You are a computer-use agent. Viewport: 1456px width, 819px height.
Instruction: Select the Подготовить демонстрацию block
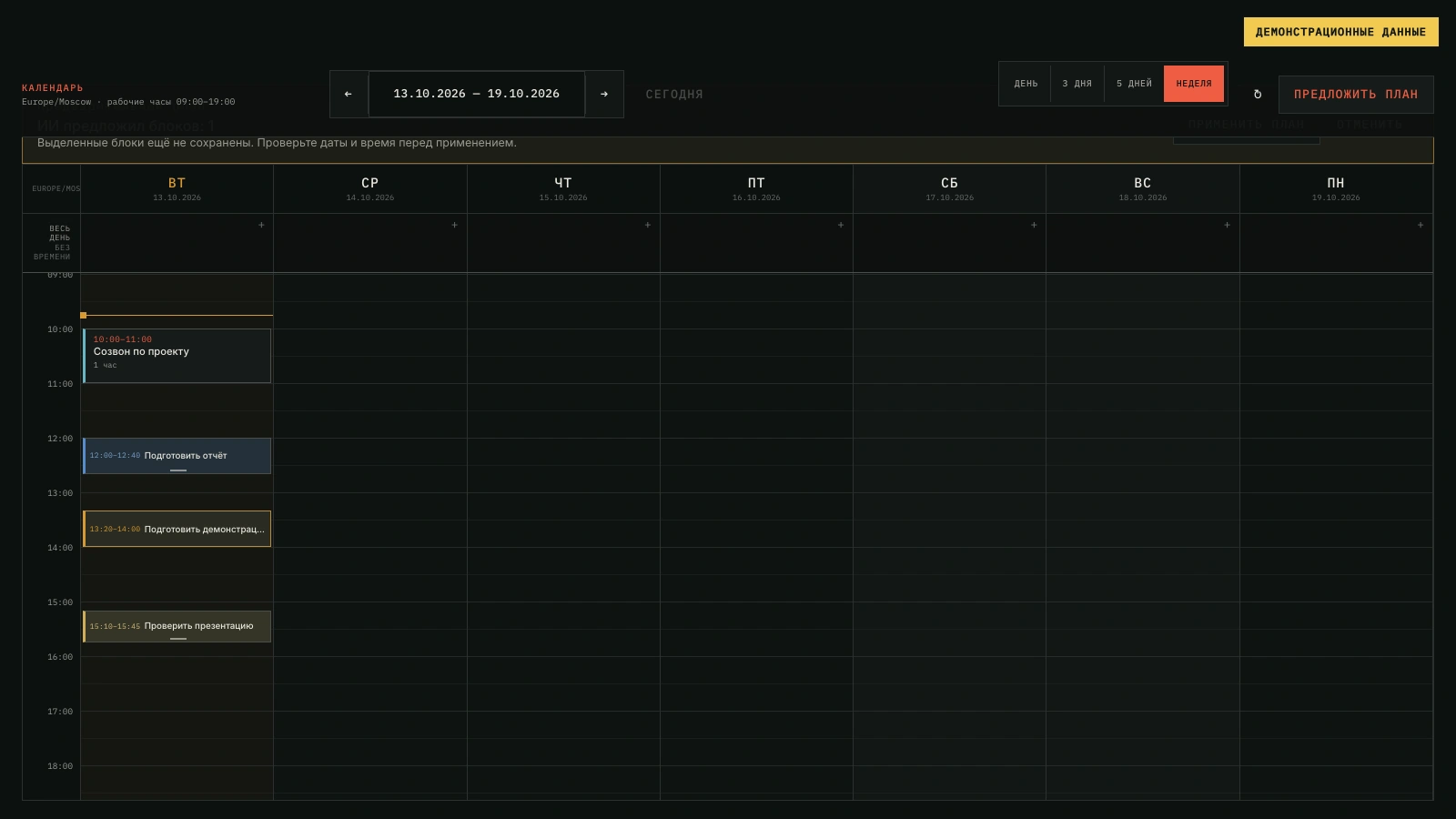point(177,529)
